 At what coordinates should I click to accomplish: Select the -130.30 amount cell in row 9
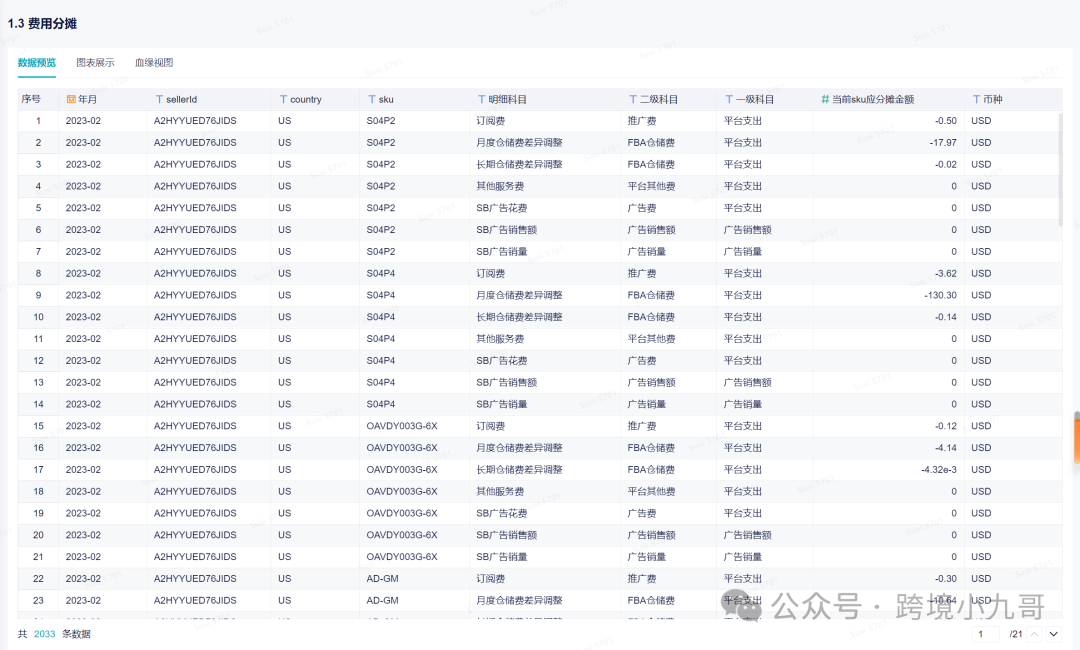pyautogui.click(x=940, y=295)
